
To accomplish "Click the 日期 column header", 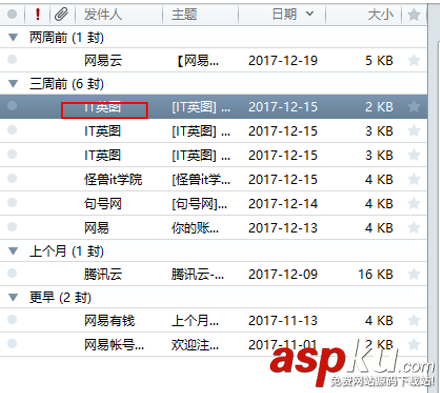I will point(284,14).
